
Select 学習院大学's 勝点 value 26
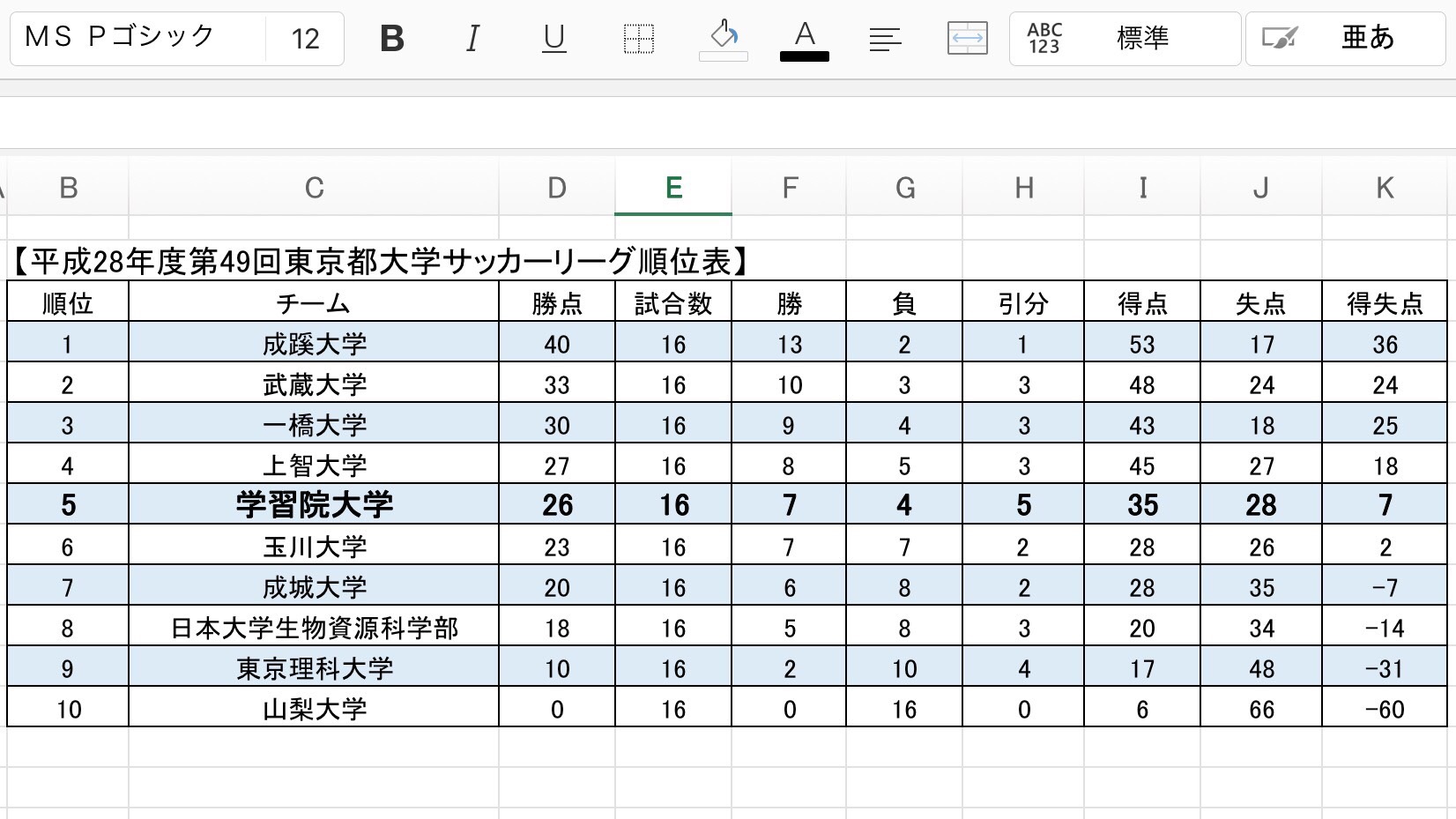[557, 505]
